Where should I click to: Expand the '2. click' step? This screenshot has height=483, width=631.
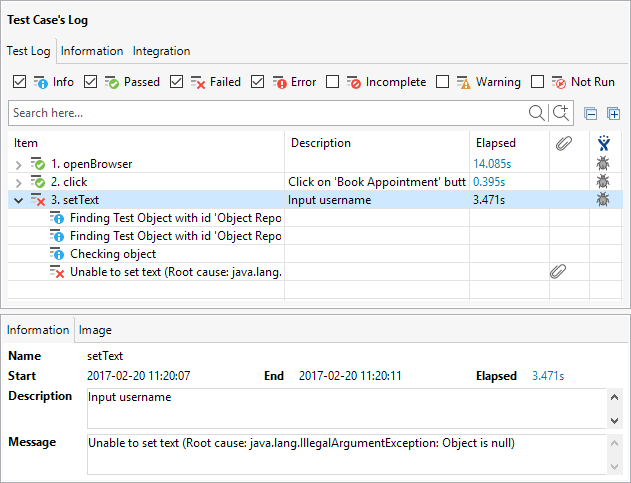[19, 182]
